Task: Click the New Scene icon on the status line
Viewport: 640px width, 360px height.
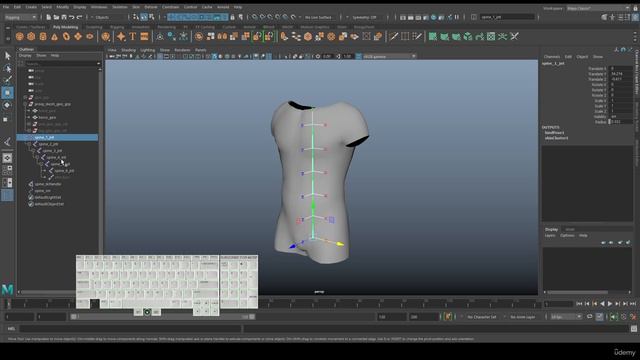Action: 49,17
